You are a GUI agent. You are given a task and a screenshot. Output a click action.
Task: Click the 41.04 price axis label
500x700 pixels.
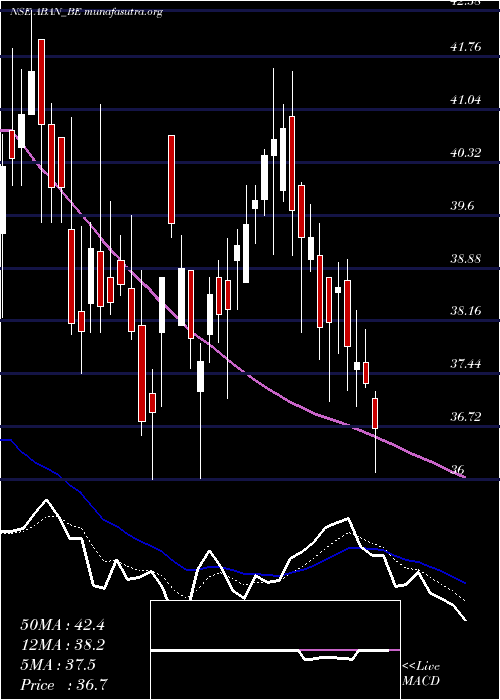coord(467,100)
